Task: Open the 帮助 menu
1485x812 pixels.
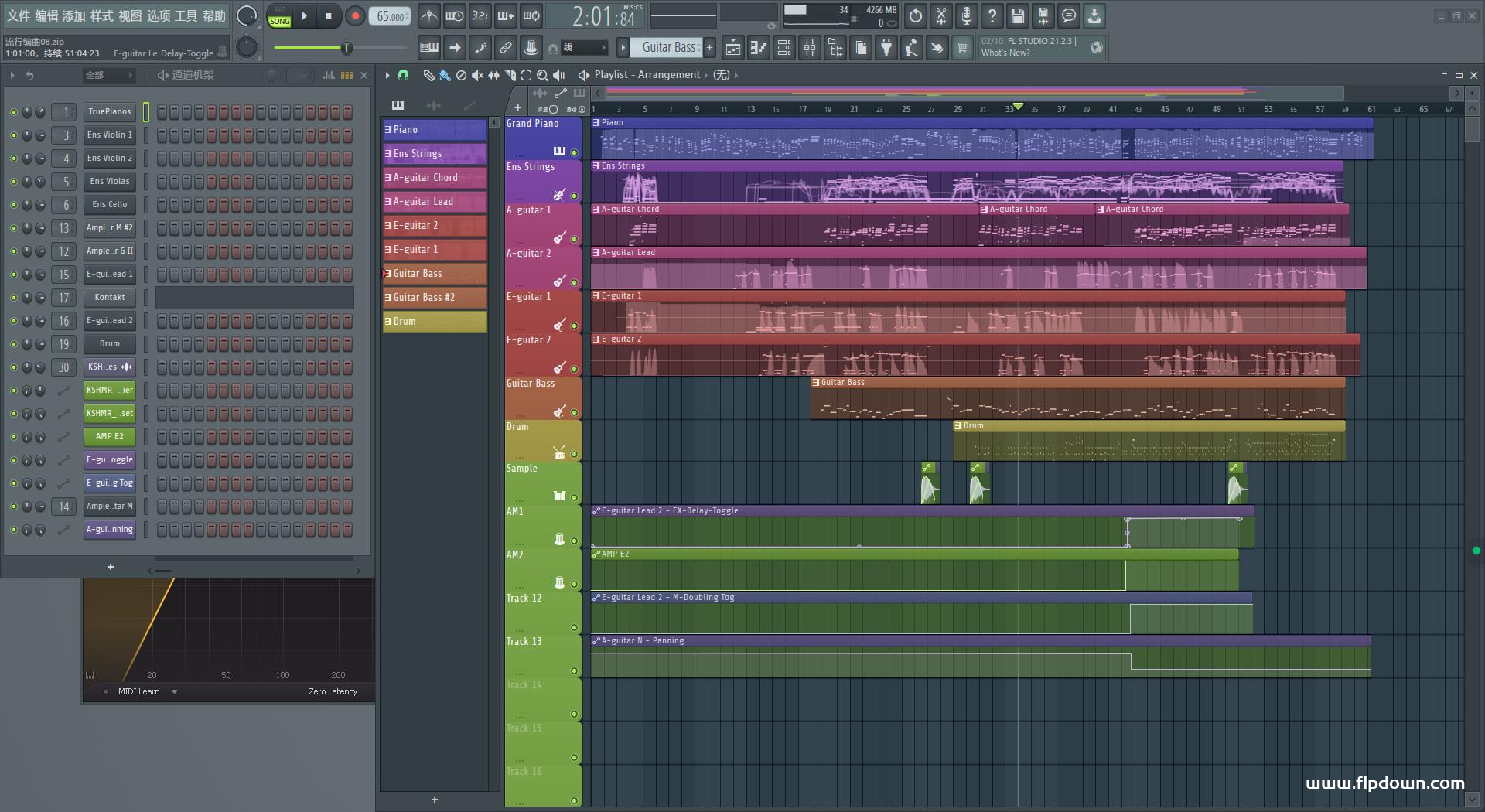Action: click(x=214, y=15)
